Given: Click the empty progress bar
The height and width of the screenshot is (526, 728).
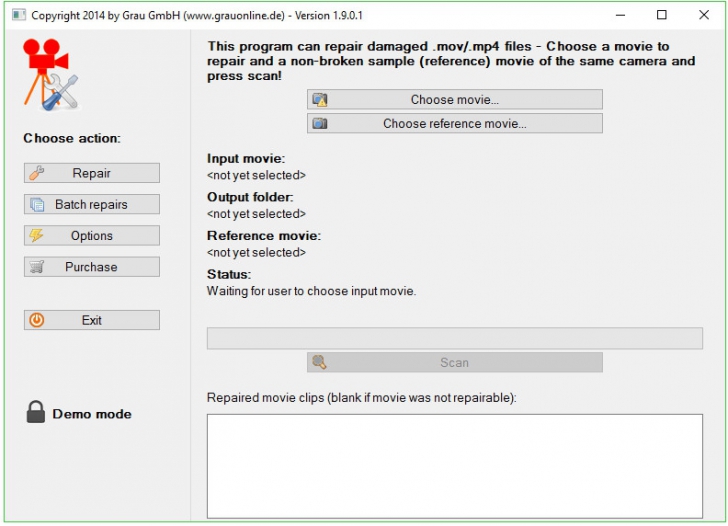Looking at the screenshot, I should click(x=455, y=338).
